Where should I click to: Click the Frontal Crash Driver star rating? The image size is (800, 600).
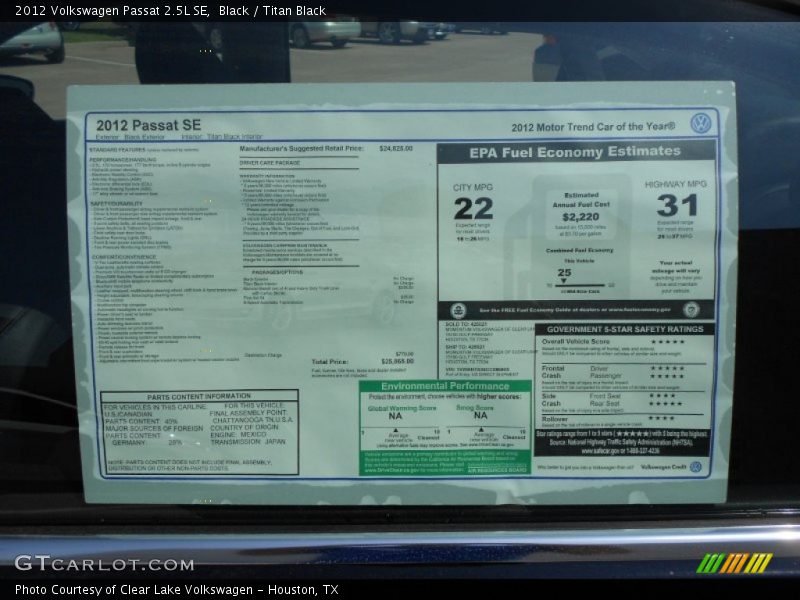click(667, 368)
